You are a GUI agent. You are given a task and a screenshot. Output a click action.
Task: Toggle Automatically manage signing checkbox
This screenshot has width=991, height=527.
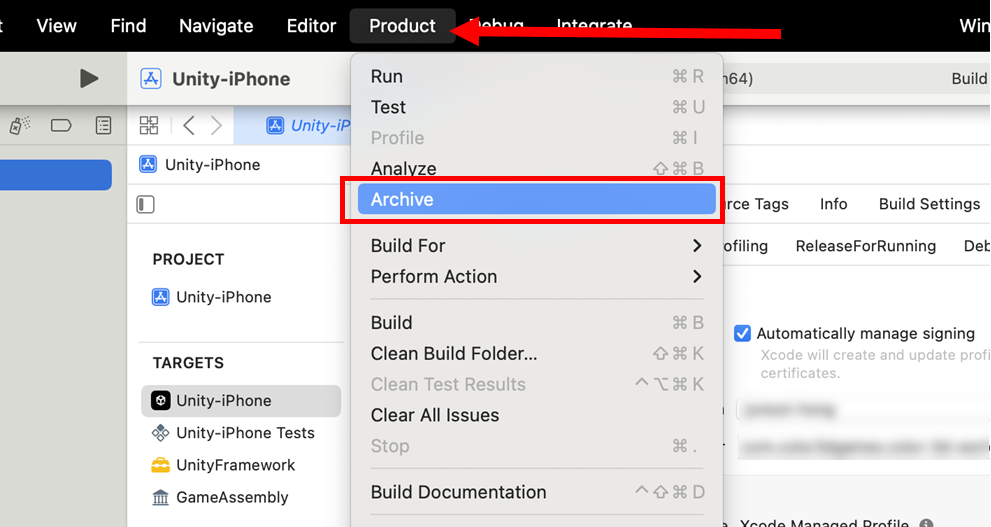point(743,334)
